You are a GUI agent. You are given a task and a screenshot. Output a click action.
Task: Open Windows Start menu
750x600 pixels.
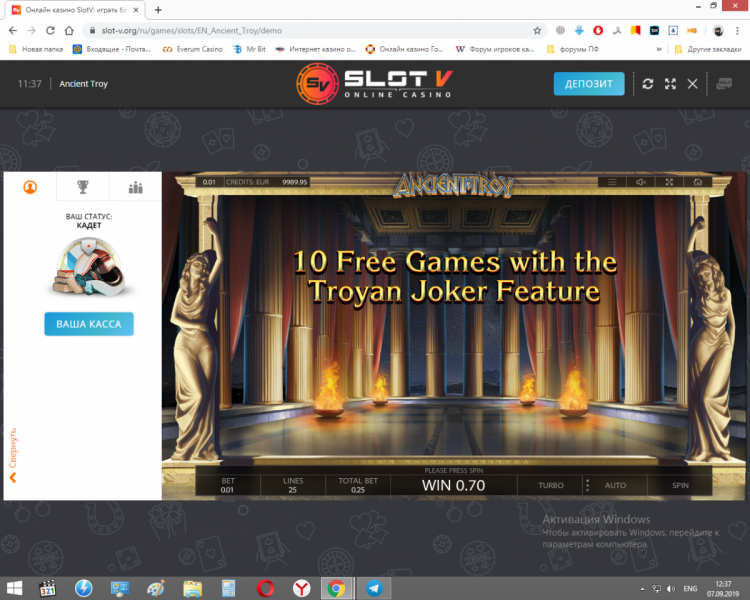coord(14,588)
